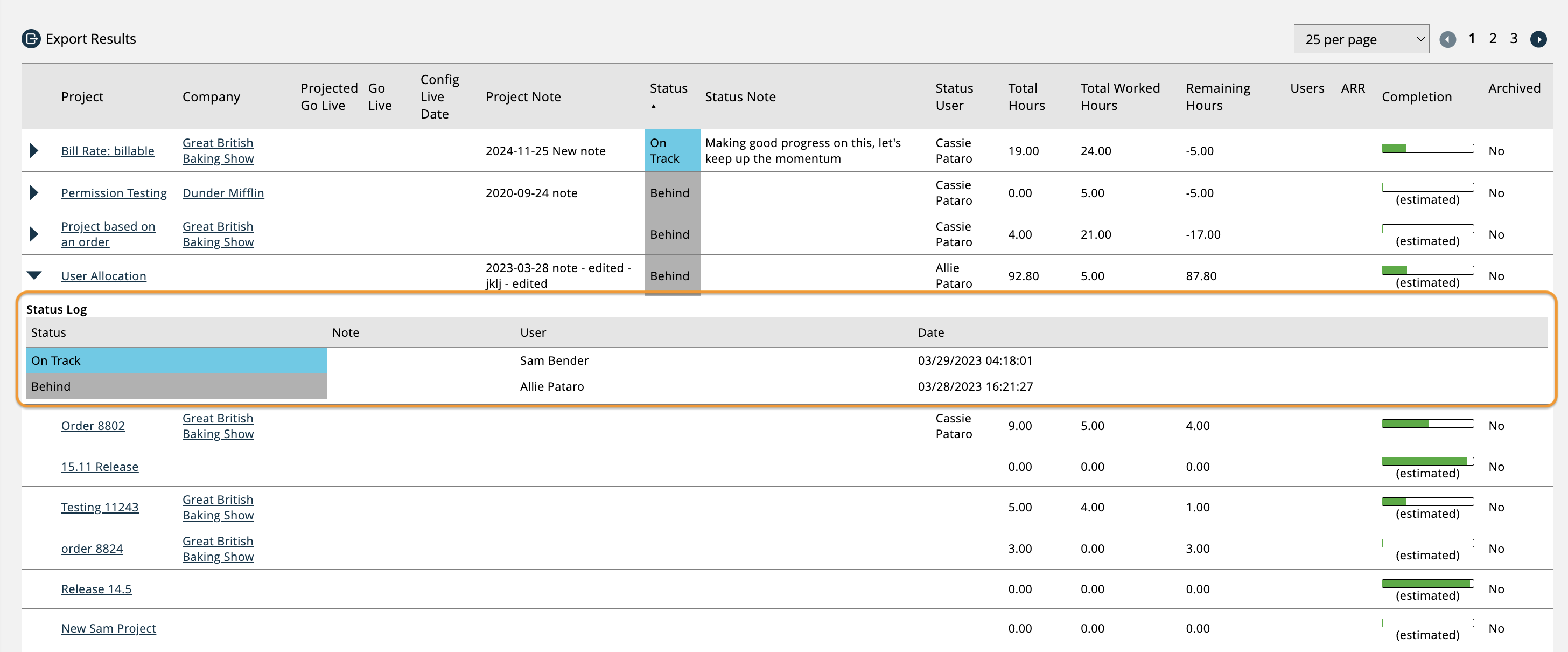Viewport: 1568px width, 652px height.
Task: Open Dunder Mifflin company link
Action: click(223, 192)
